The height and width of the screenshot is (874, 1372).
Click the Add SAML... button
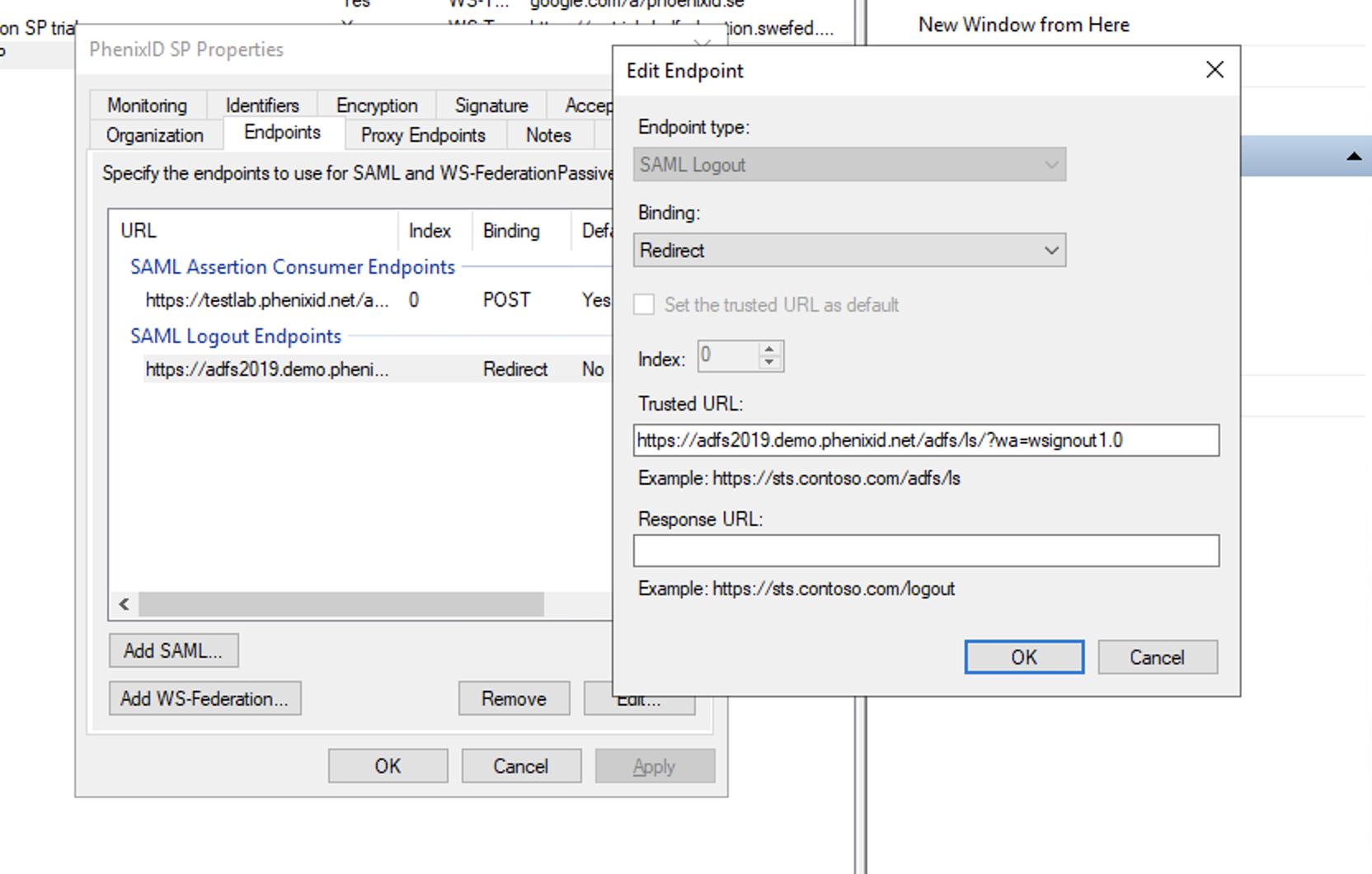click(173, 651)
